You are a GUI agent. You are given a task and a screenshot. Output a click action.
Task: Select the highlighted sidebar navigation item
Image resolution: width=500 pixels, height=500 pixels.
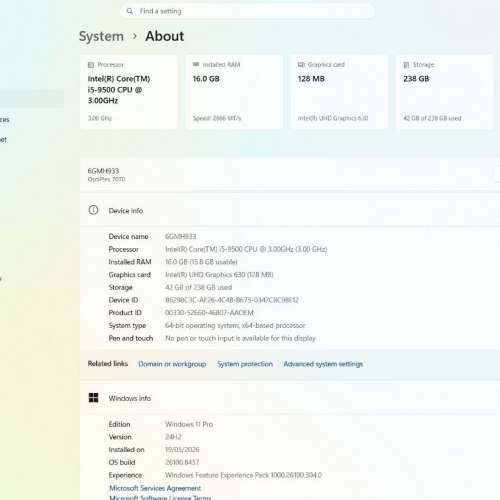32,99
